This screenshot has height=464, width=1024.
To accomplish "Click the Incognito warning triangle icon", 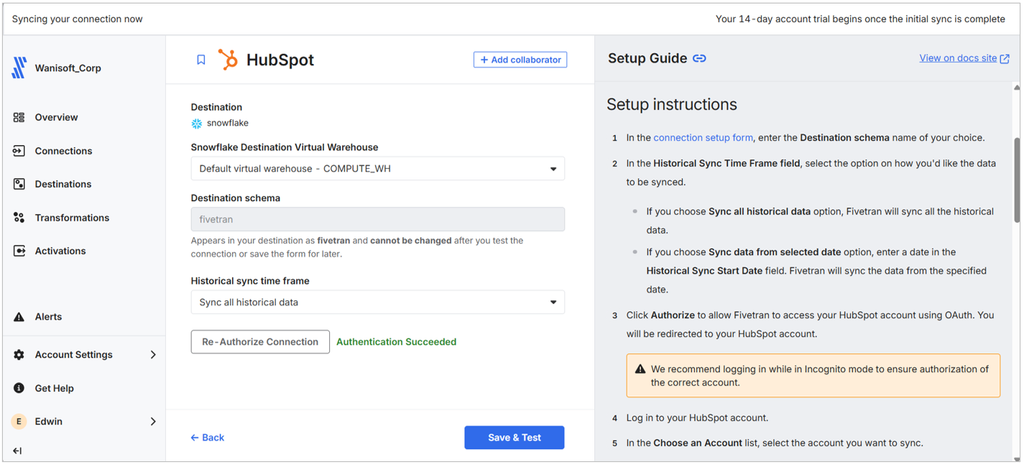I will (641, 369).
